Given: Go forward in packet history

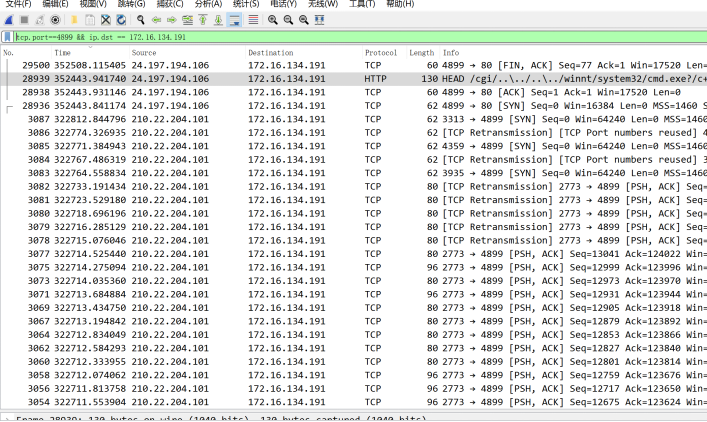Looking at the screenshot, I should click(171, 20).
